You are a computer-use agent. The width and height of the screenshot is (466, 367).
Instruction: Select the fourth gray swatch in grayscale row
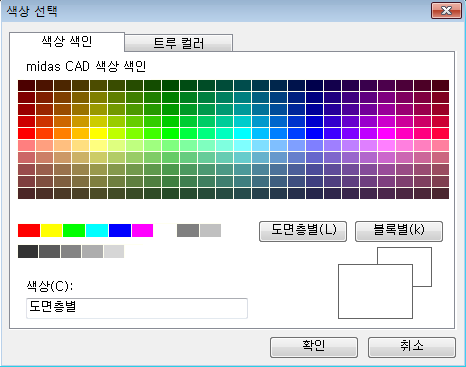click(x=93, y=251)
